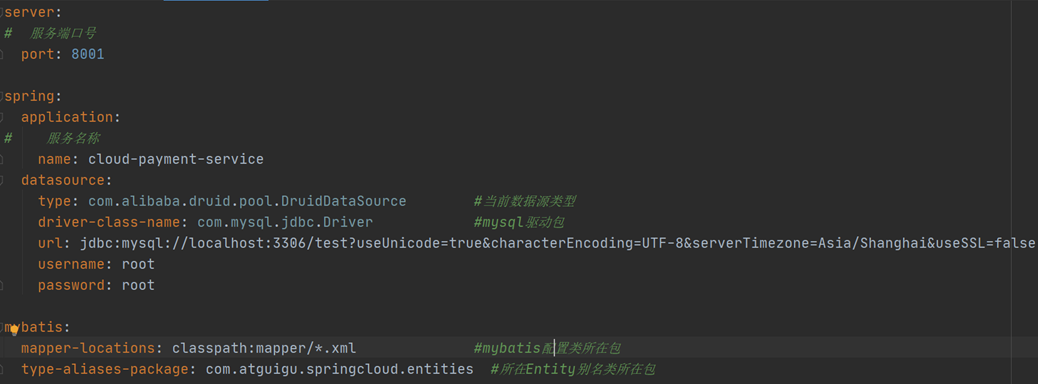Collapse the datasource section fold marker
The width and height of the screenshot is (1038, 384).
2,180
